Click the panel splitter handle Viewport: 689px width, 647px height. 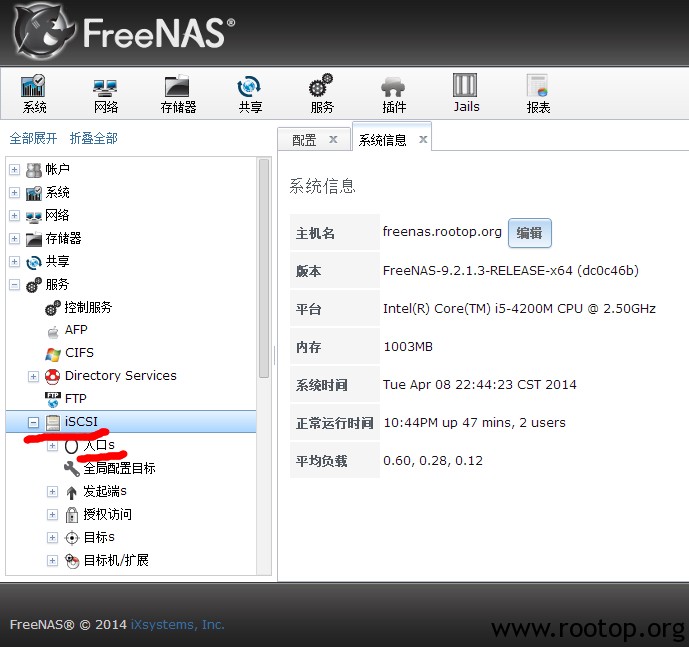[x=275, y=355]
